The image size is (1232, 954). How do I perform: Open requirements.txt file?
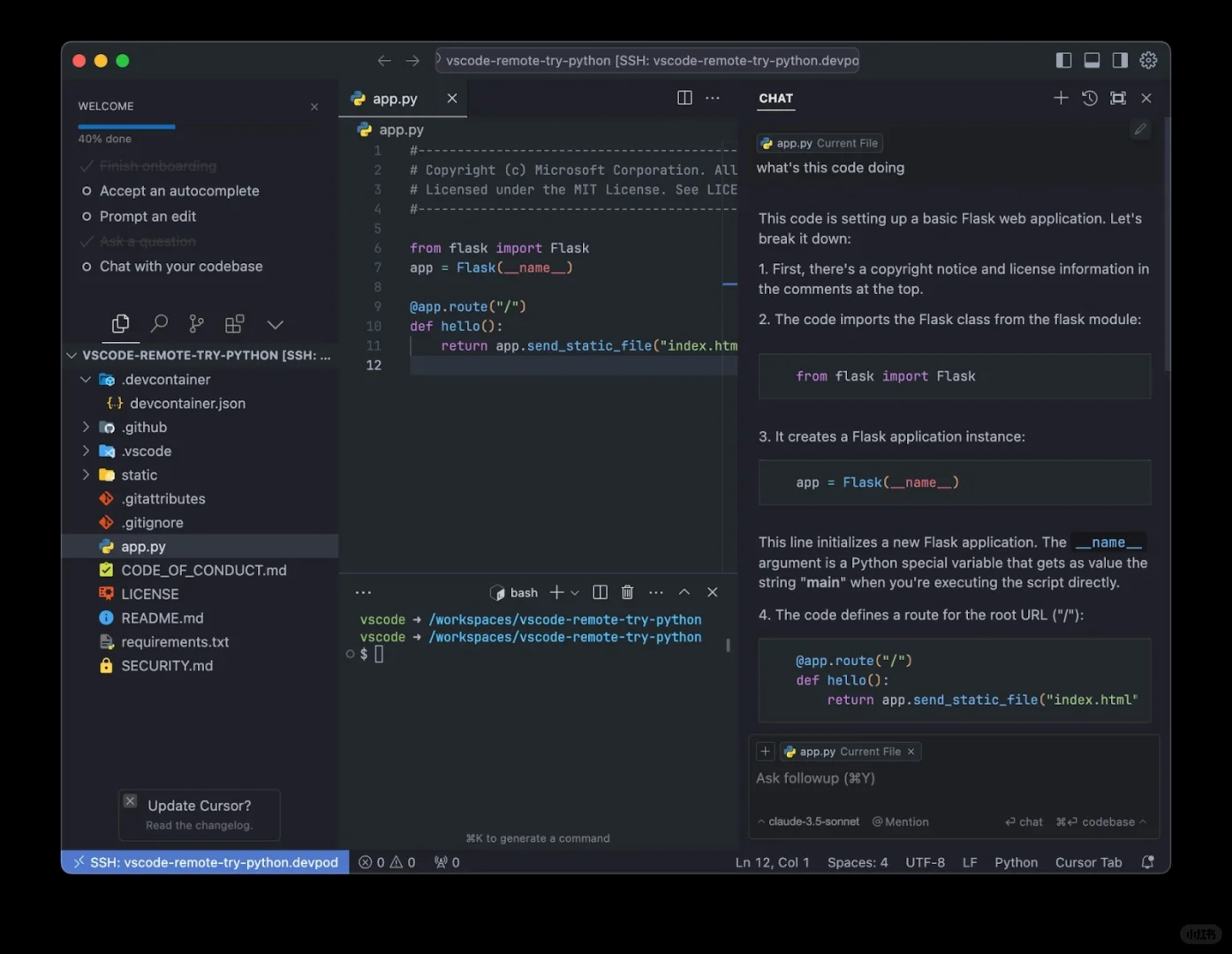(x=200, y=642)
